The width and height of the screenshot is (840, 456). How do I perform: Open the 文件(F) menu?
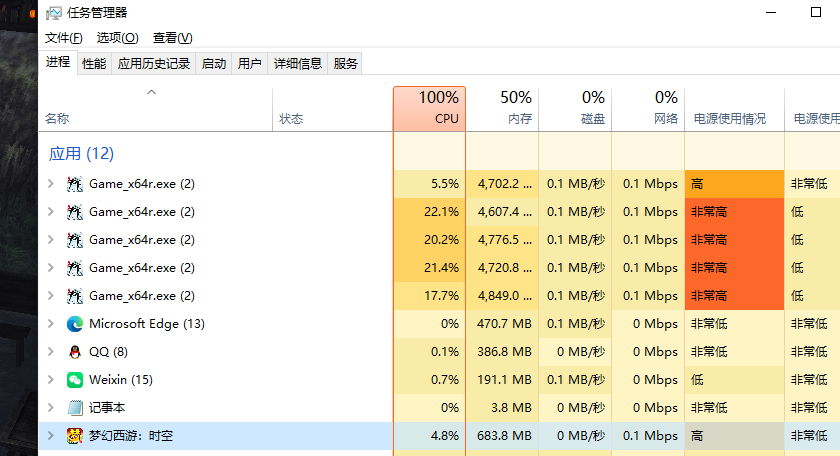tap(63, 37)
